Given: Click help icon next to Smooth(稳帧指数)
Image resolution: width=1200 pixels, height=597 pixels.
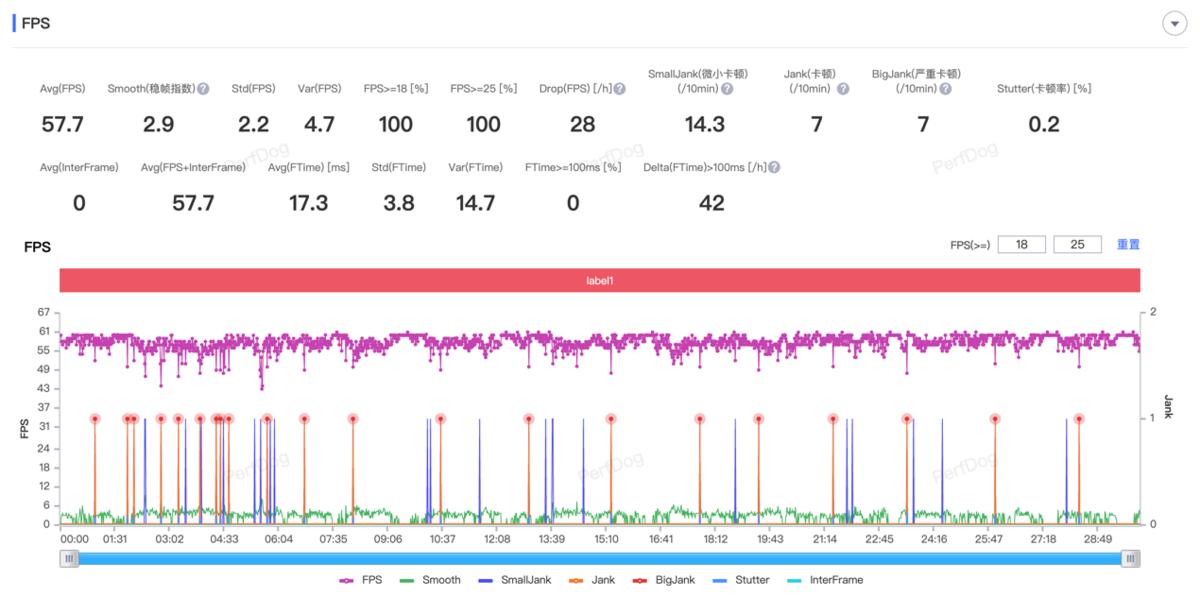Looking at the screenshot, I should [203, 89].
